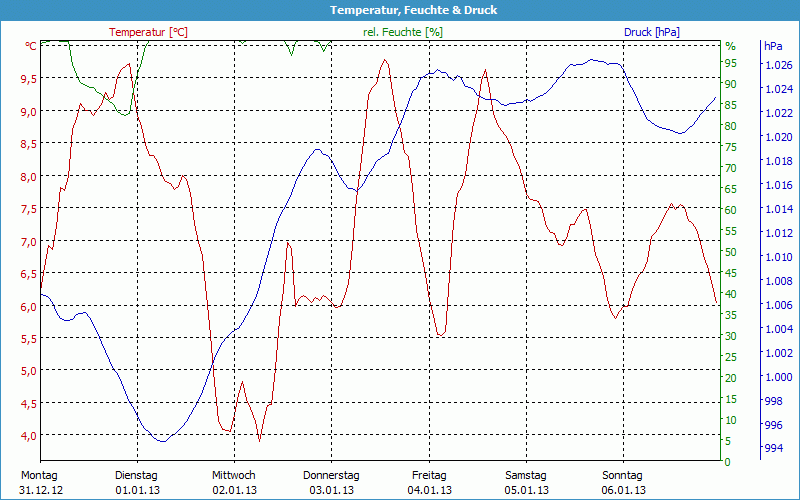
Task: Click the date '02.01.13'
Action: 235,490
